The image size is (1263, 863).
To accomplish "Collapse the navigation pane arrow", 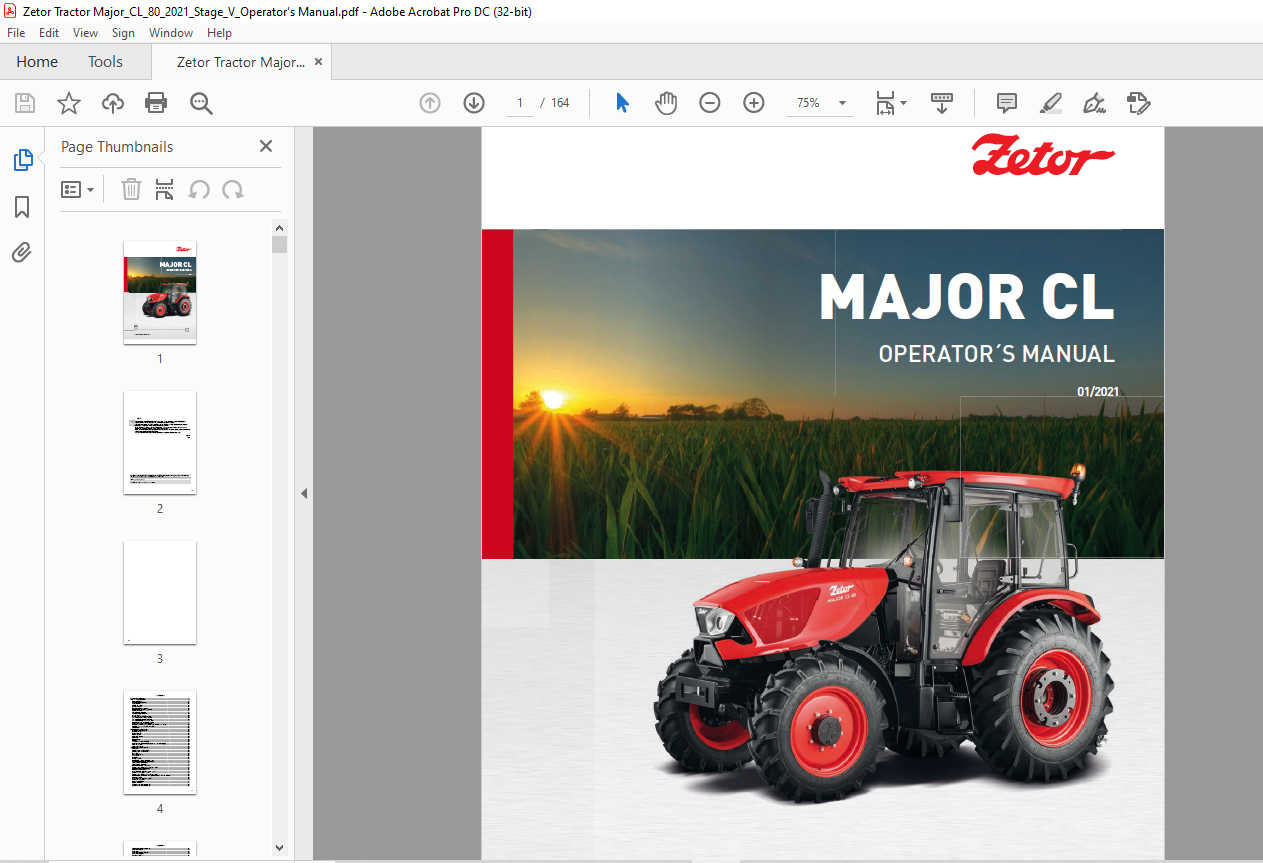I will click(304, 494).
